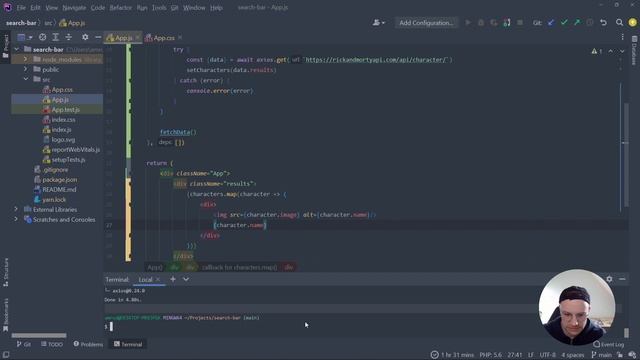Toggle the Bookmarks tool window sidebar button
This screenshot has width=640, height=360.
pyautogui.click(x=6, y=315)
